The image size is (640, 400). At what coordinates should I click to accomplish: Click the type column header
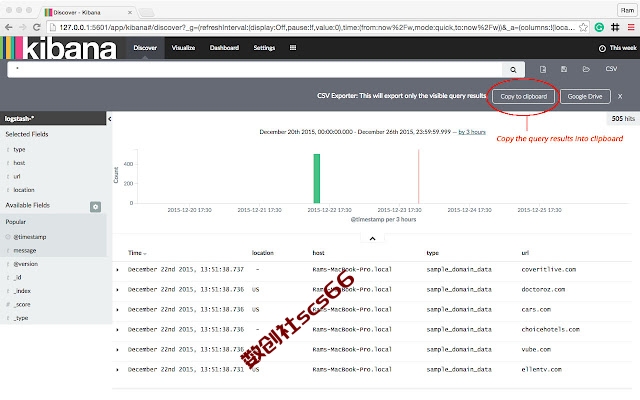pyautogui.click(x=433, y=253)
